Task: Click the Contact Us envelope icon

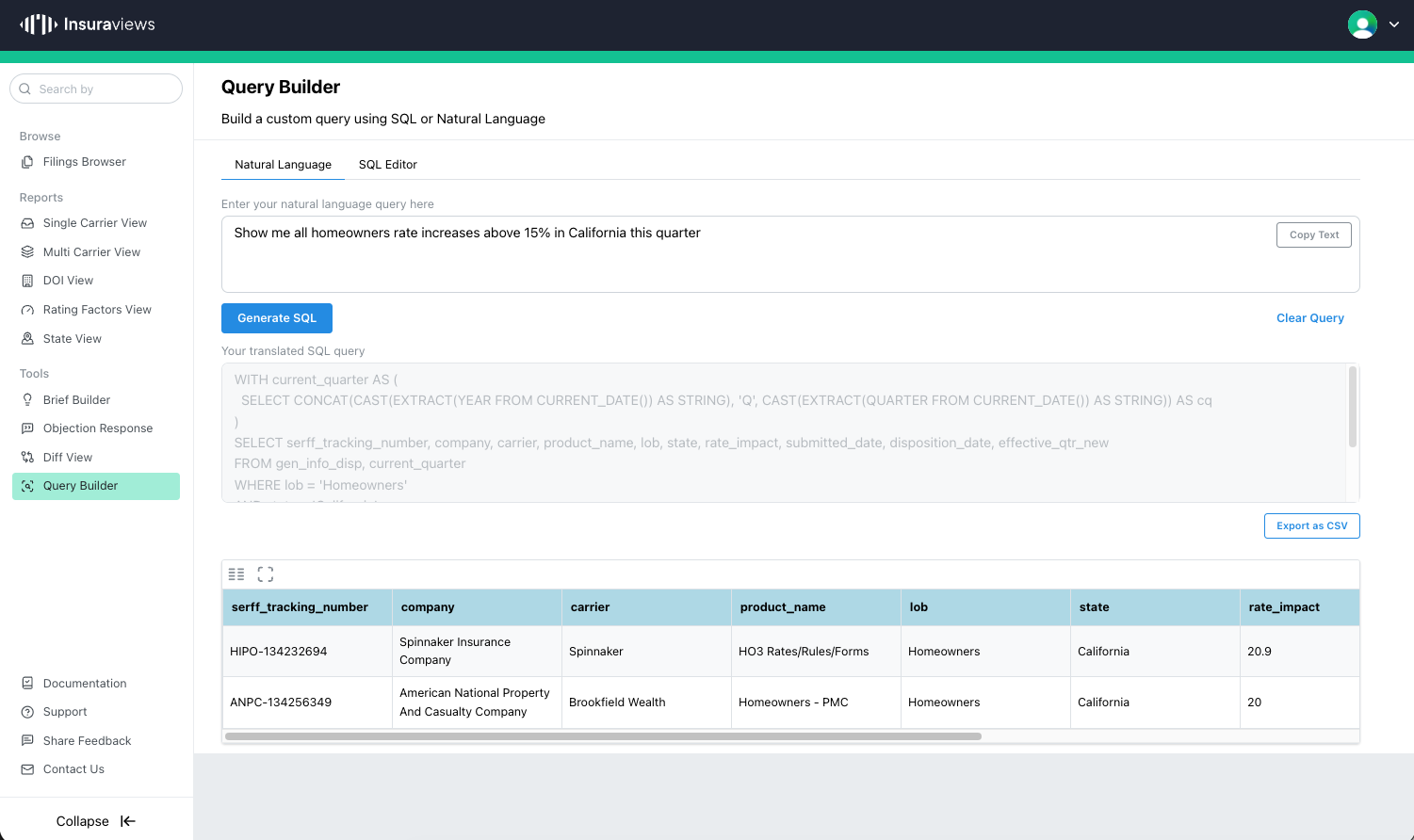Action: click(x=27, y=769)
